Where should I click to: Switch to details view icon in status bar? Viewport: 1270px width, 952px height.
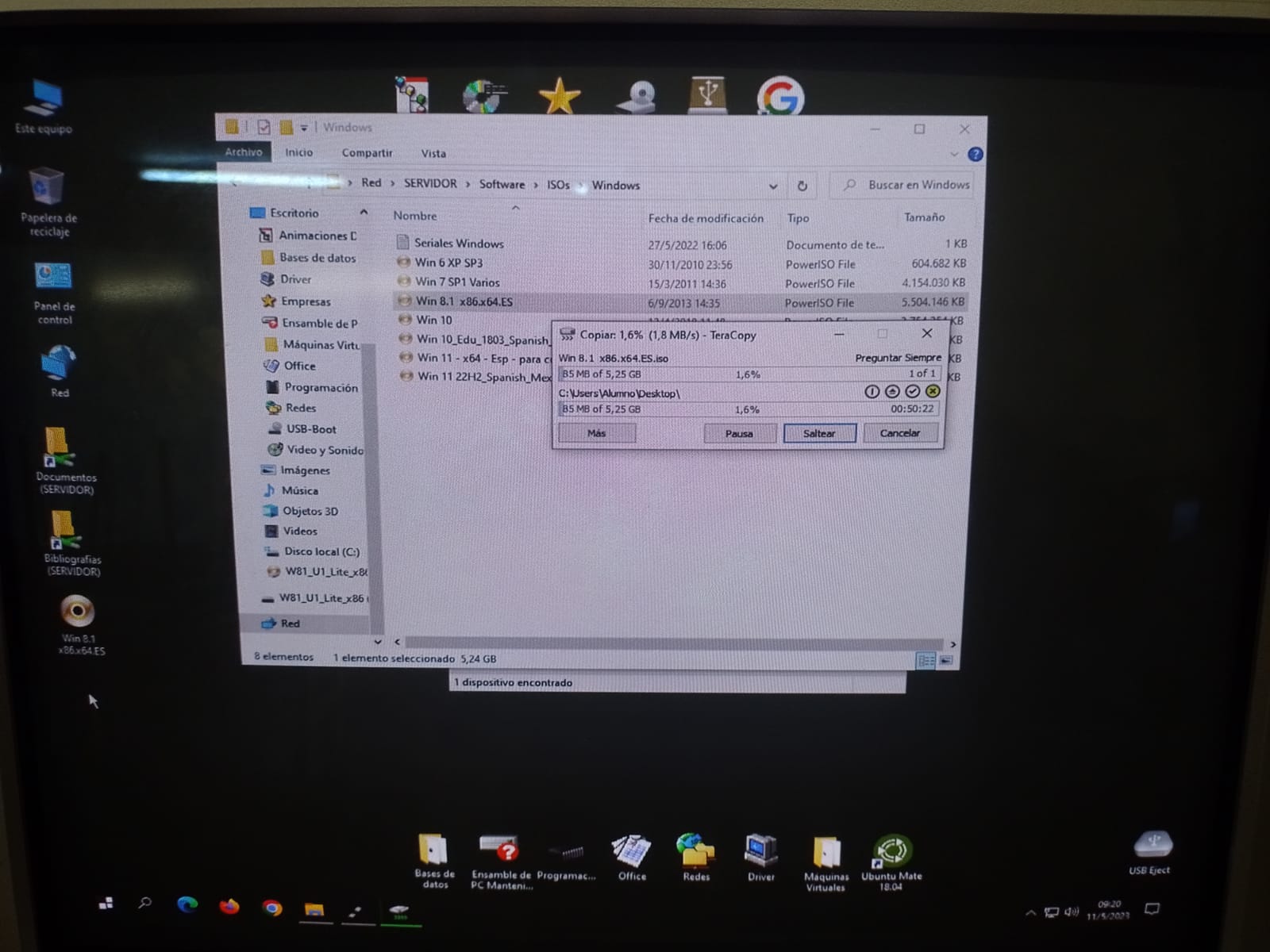[925, 660]
